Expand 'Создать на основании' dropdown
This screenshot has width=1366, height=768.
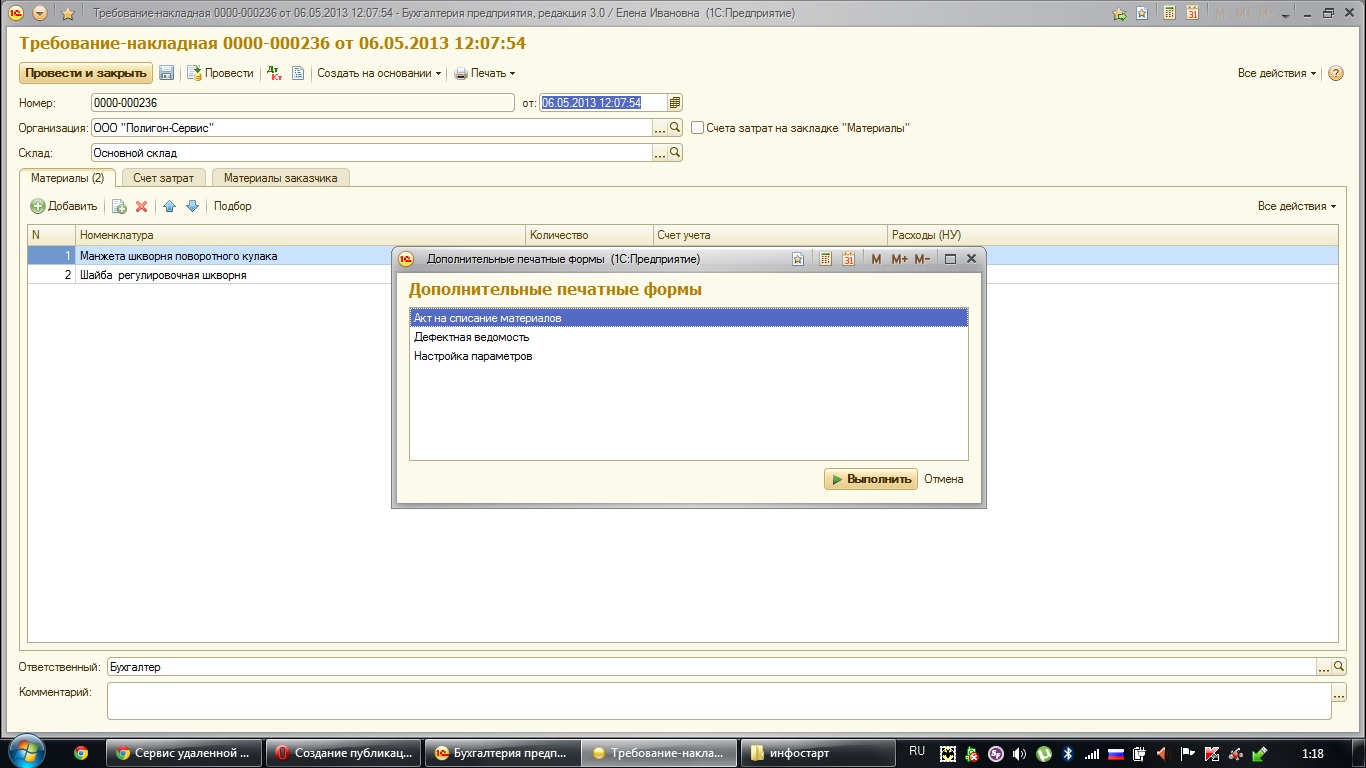379,73
